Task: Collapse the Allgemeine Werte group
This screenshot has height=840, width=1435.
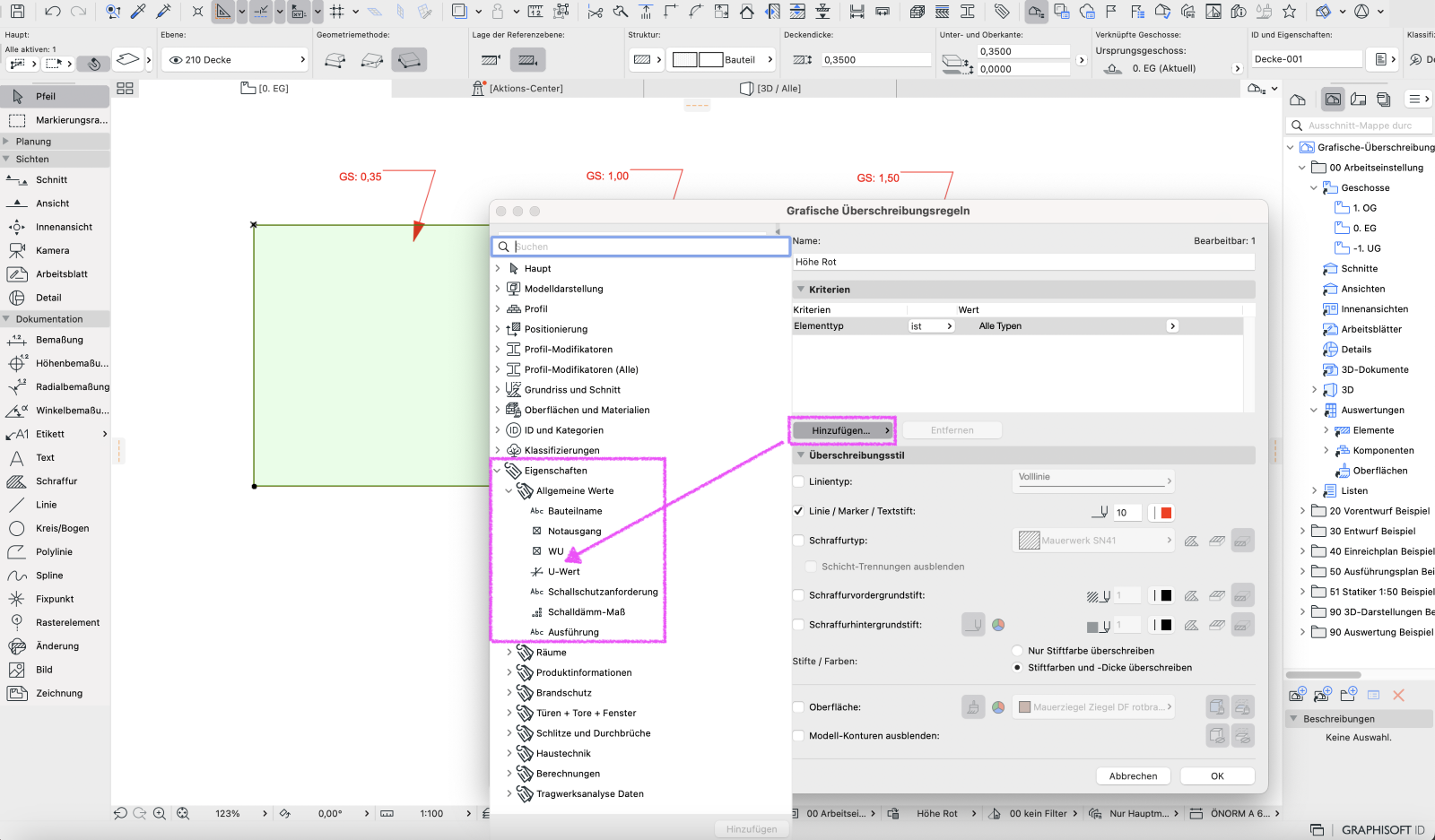Action: [509, 491]
